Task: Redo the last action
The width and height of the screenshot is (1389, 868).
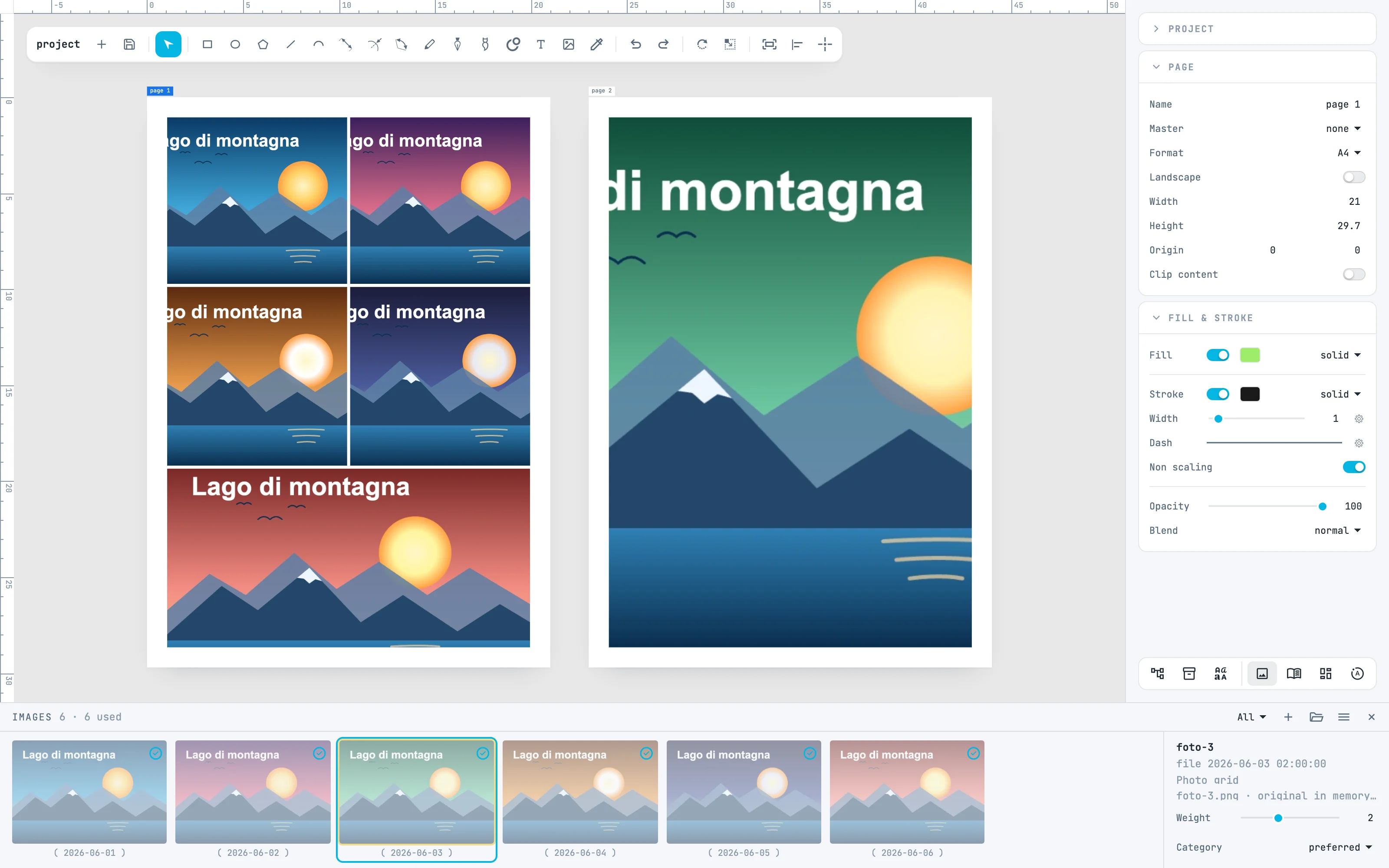Action: [x=664, y=44]
